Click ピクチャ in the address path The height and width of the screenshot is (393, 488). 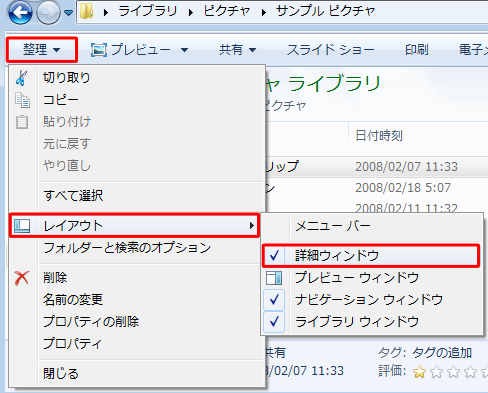(x=227, y=12)
